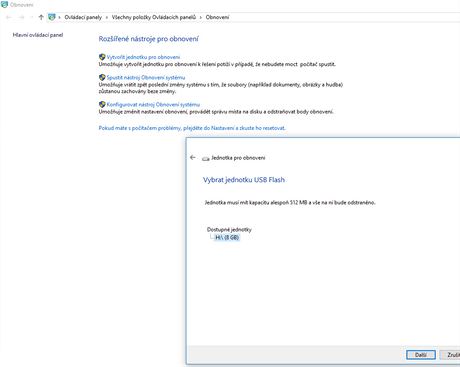Click the Další button
This screenshot has height=367, width=460.
(x=421, y=355)
